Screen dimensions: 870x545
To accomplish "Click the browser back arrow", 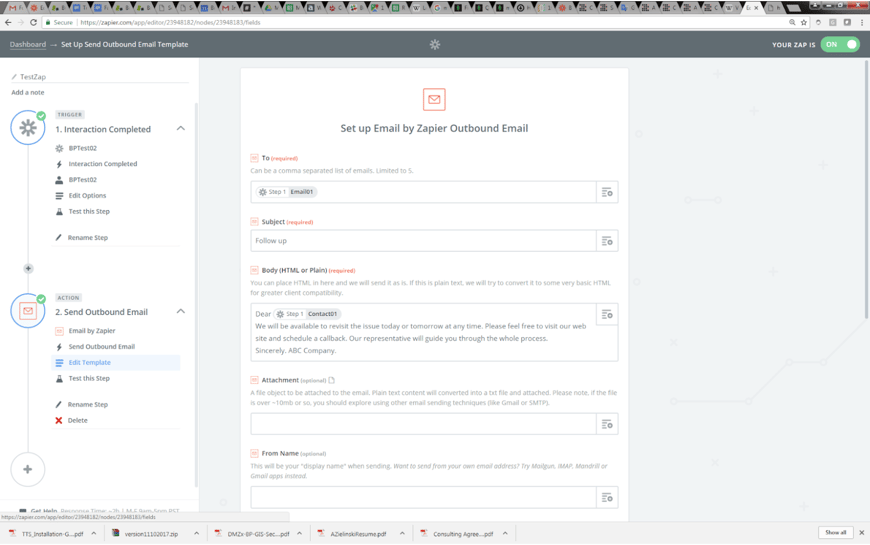I will coord(8,22).
